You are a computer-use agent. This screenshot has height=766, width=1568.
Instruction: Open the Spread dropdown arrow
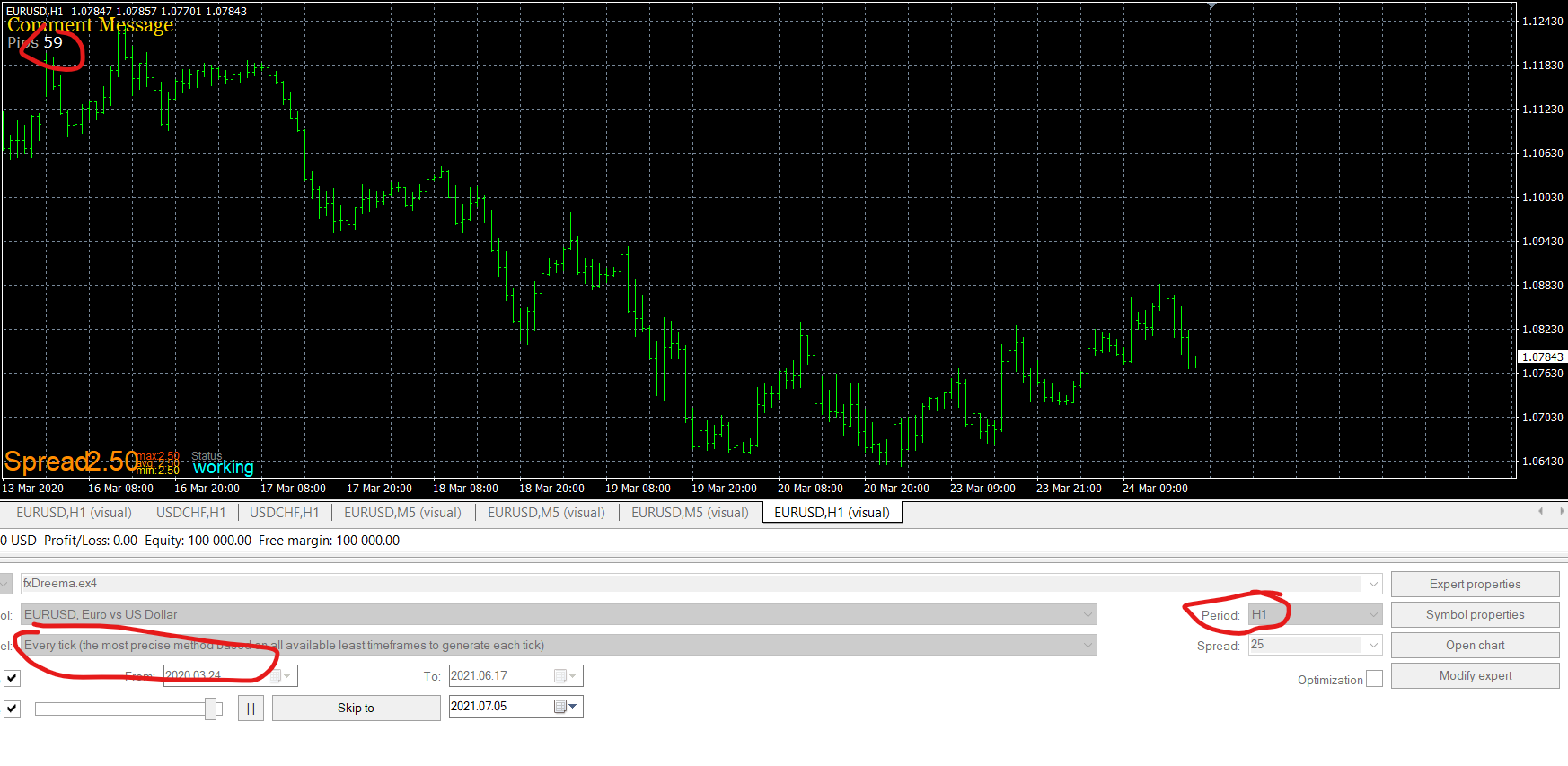pyautogui.click(x=1372, y=645)
